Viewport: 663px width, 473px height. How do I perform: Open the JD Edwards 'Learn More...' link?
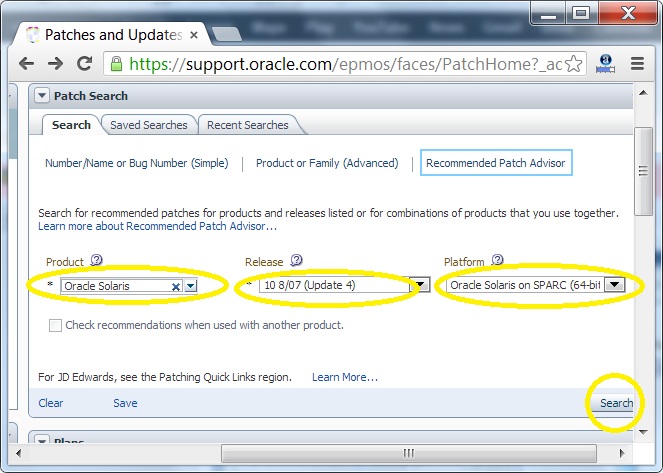coord(345,377)
